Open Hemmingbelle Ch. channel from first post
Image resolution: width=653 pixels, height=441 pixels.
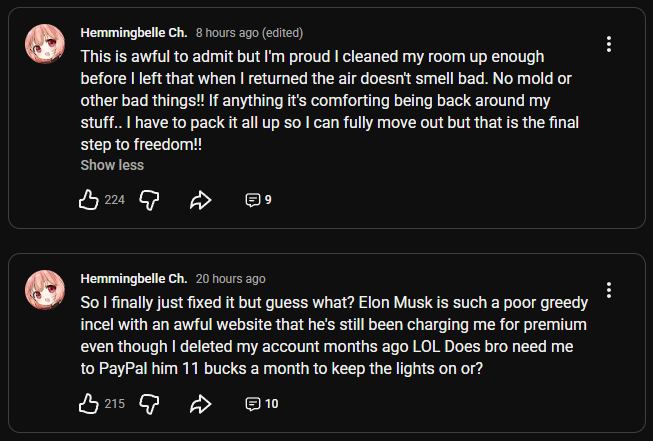click(x=133, y=33)
